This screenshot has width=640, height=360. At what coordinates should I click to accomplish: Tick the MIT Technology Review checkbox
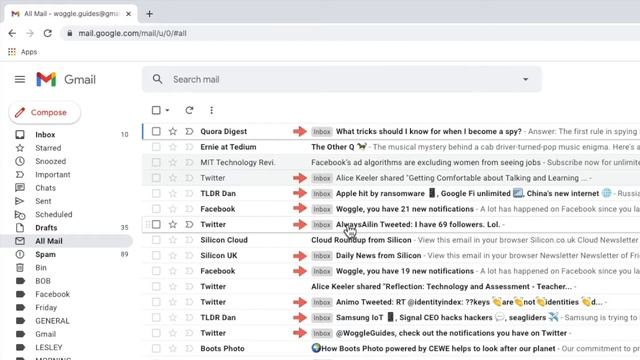(x=156, y=162)
